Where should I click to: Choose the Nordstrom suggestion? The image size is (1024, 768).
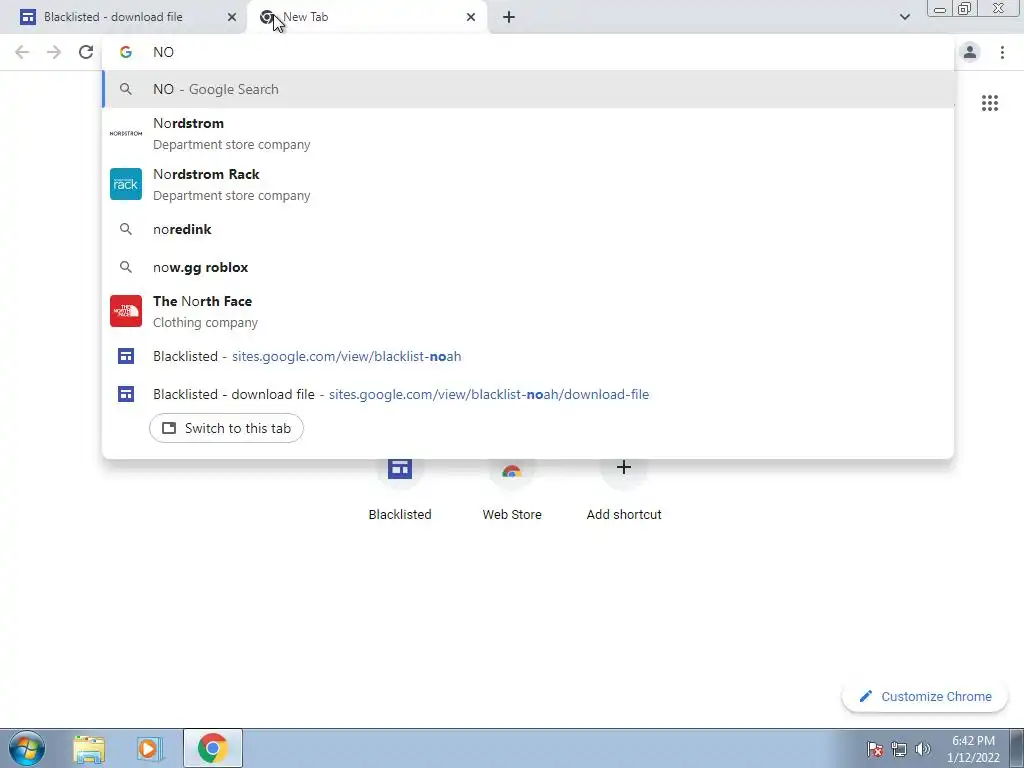click(x=528, y=133)
